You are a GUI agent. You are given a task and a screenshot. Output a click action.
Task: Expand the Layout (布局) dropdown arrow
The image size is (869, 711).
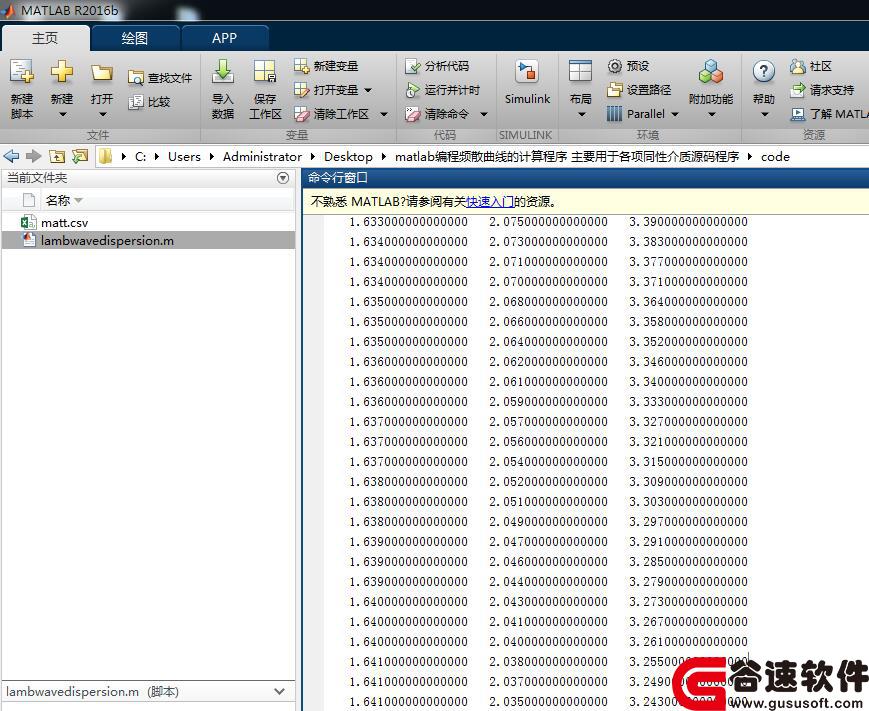(581, 115)
